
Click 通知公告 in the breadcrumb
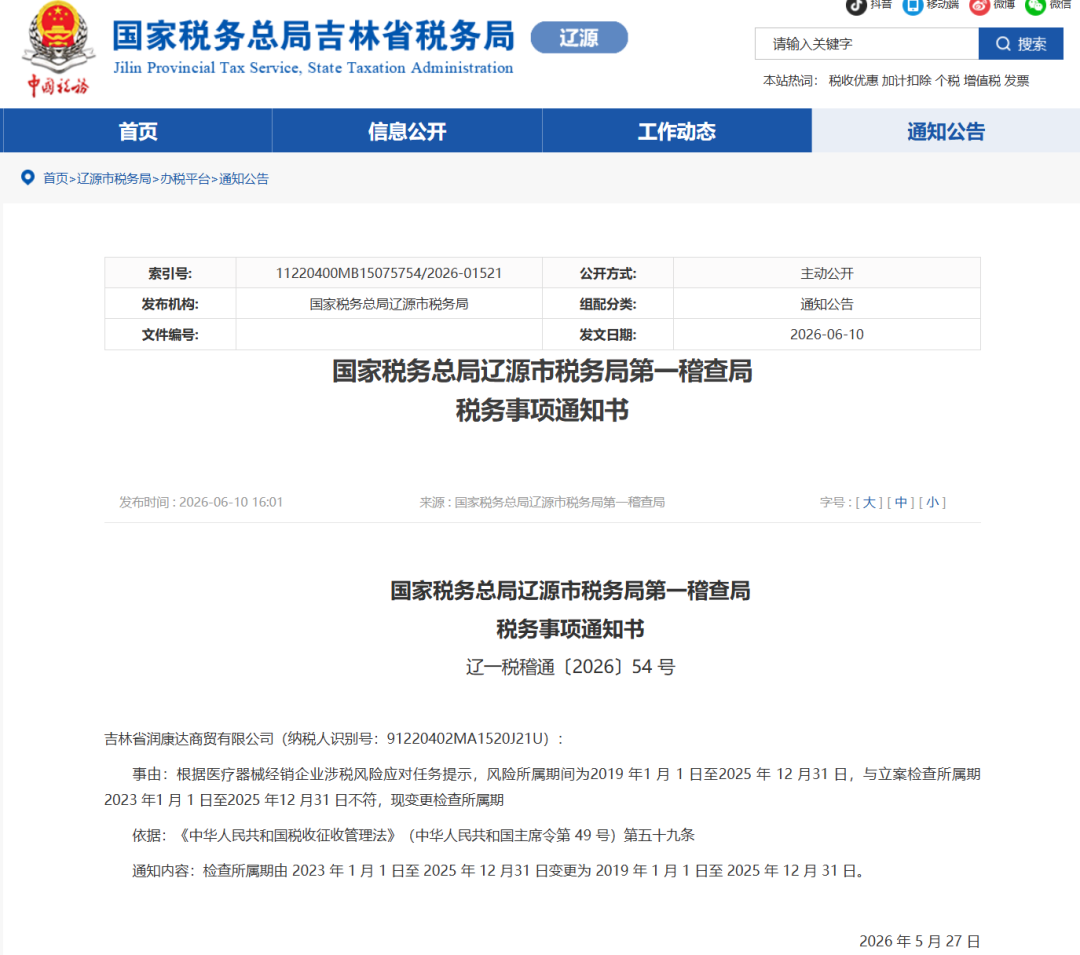coord(244,178)
